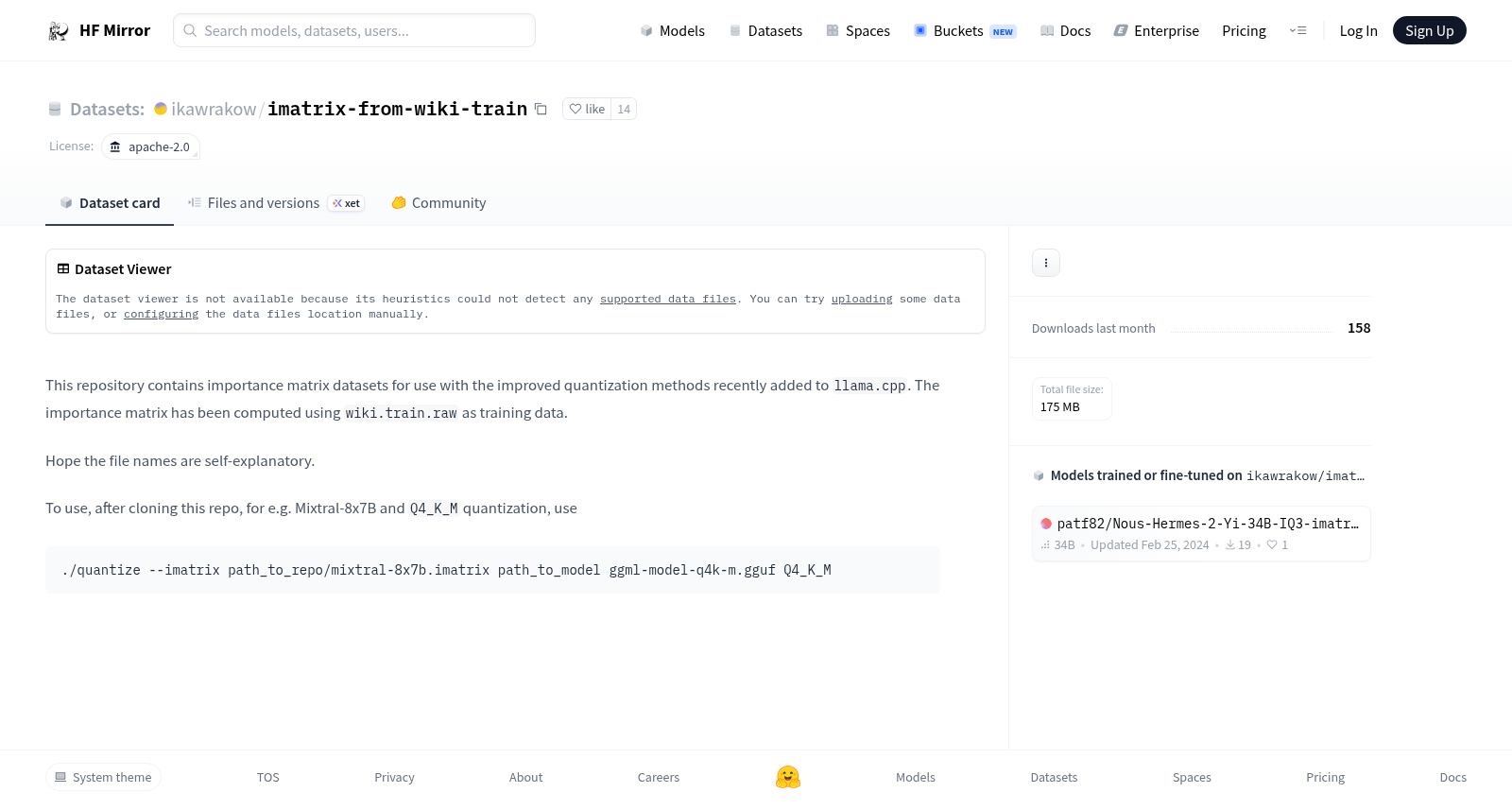Image resolution: width=1512 pixels, height=810 pixels.
Task: Focus the search models, datasets, users field
Action: point(354,30)
